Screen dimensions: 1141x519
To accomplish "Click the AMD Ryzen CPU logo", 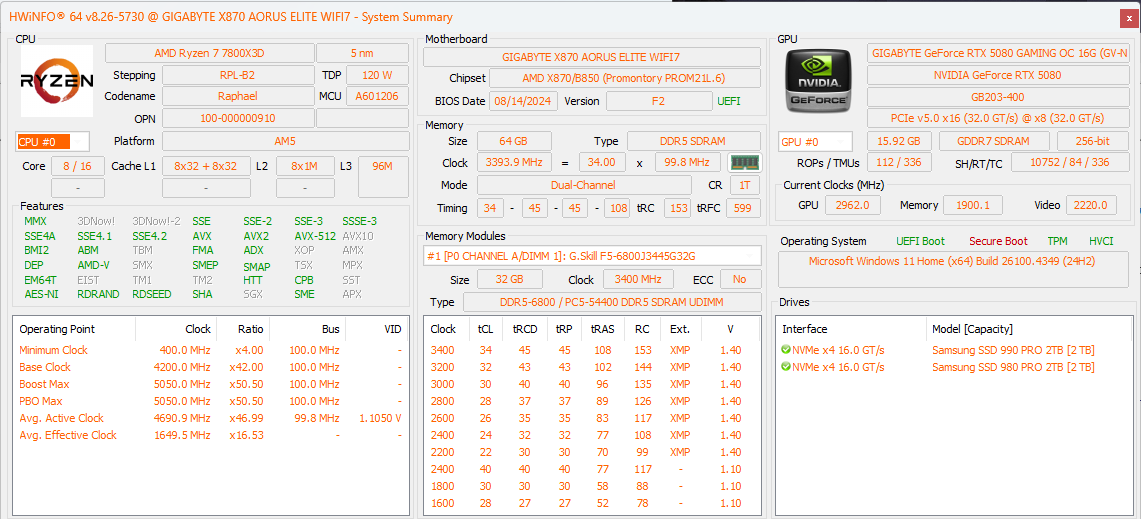I will pos(57,81).
